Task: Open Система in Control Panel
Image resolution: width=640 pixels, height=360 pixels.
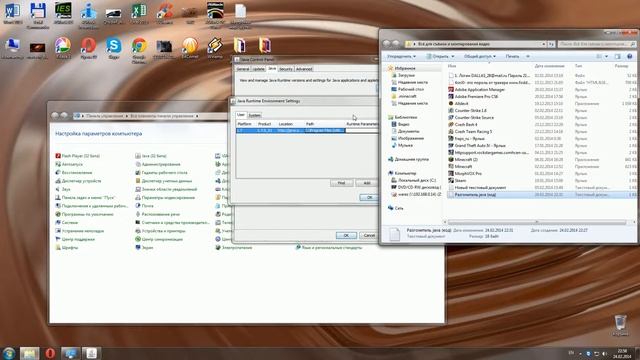Action: point(67,222)
